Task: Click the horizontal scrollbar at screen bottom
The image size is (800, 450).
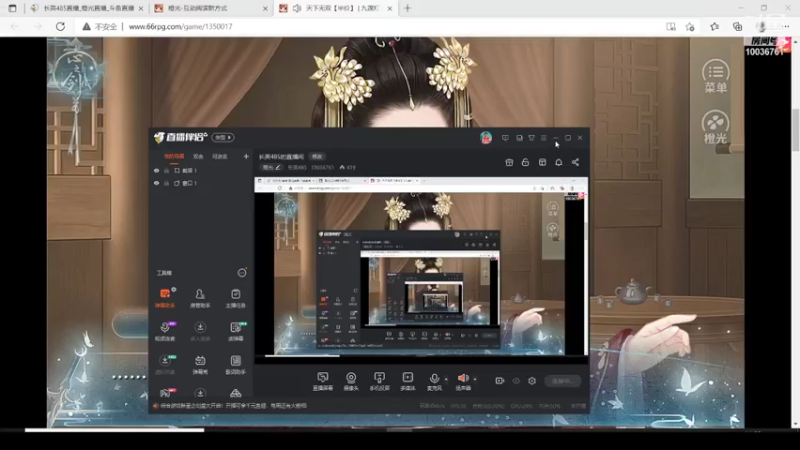Action: [x=114, y=430]
